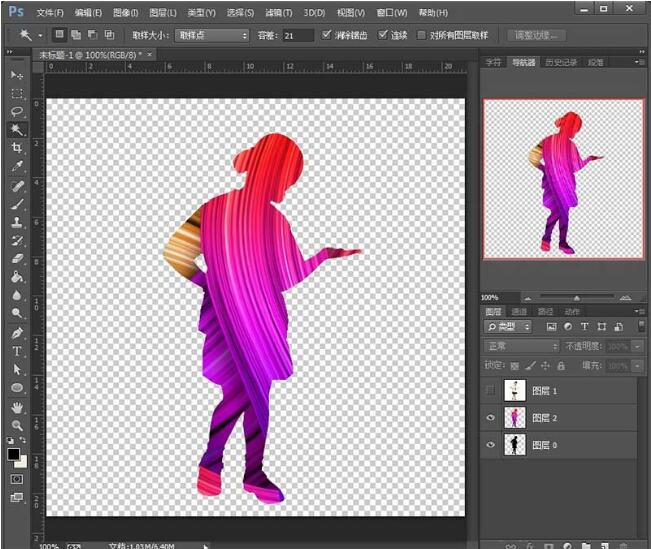651x549 pixels.
Task: Select the Magic Wand tool
Action: tap(17, 130)
